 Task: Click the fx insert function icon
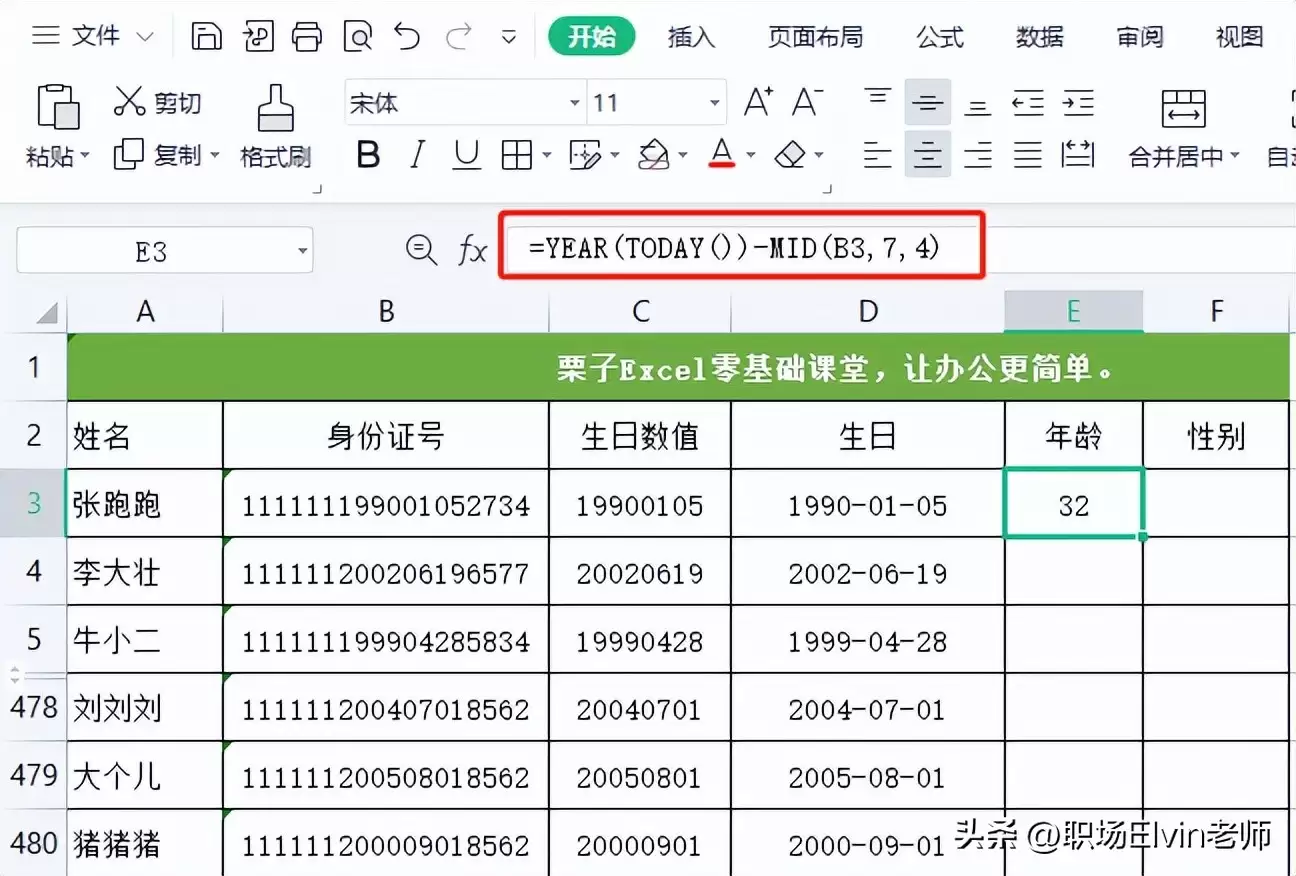coord(471,250)
